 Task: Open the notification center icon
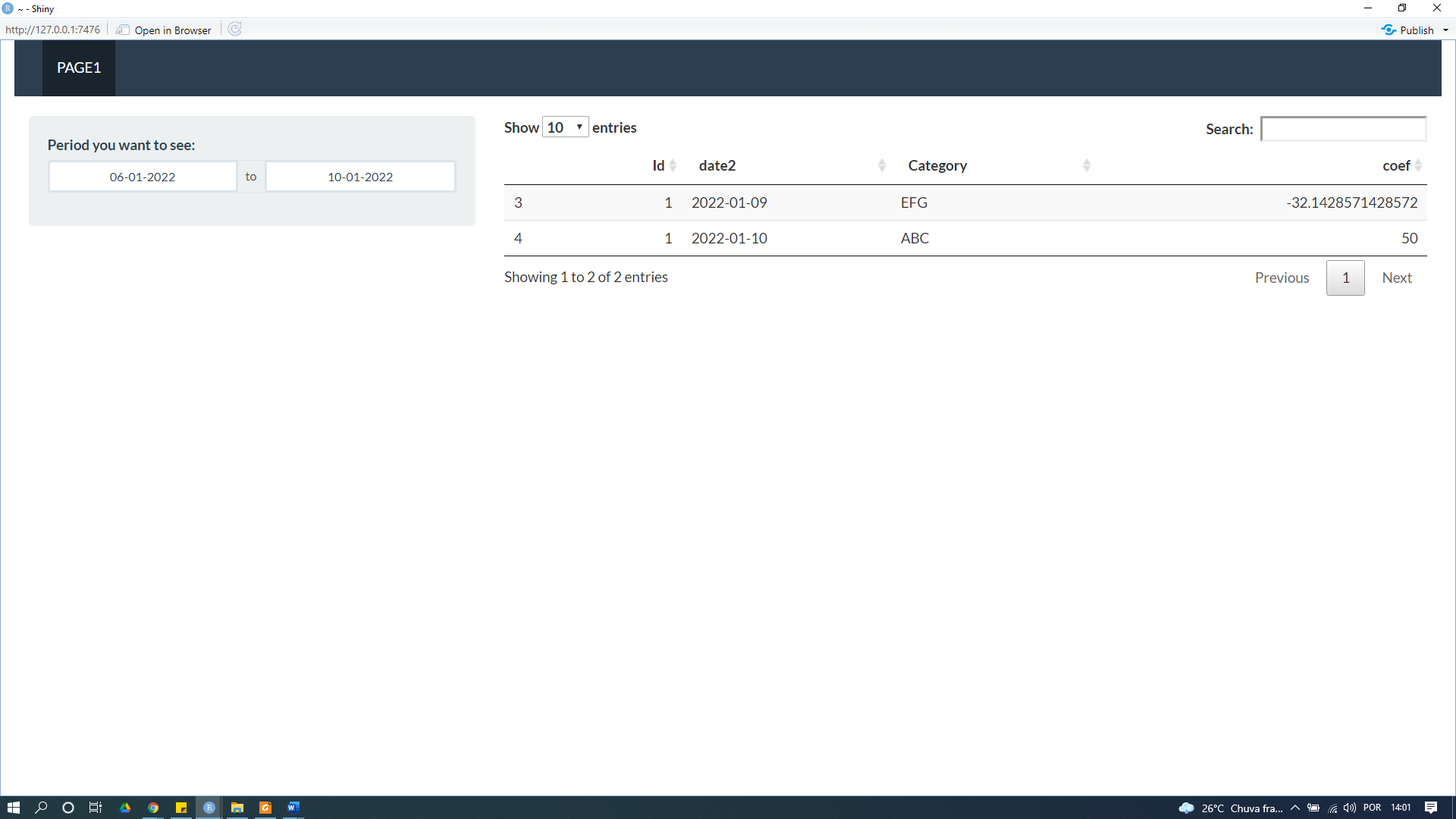(1431, 808)
